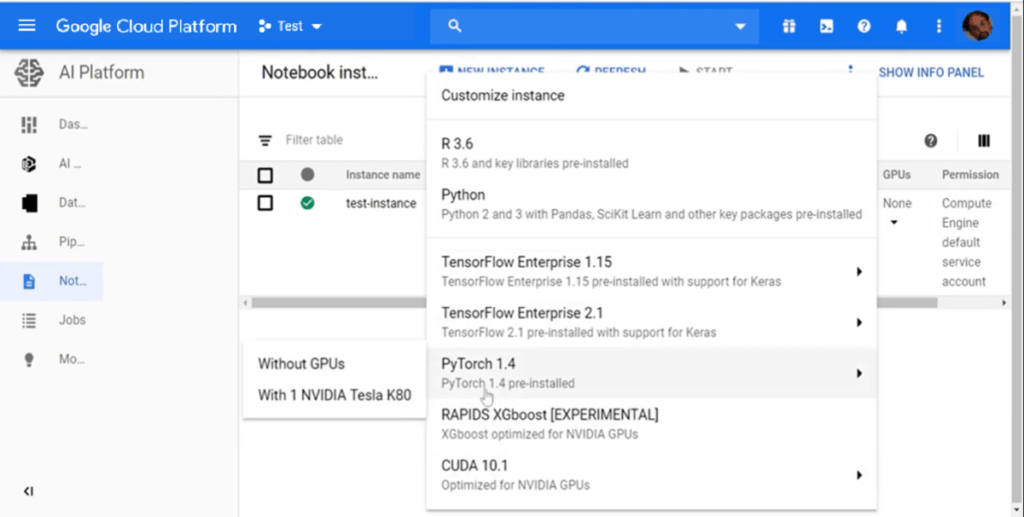
Task: Select R 3.6 instance option
Action: [651, 153]
